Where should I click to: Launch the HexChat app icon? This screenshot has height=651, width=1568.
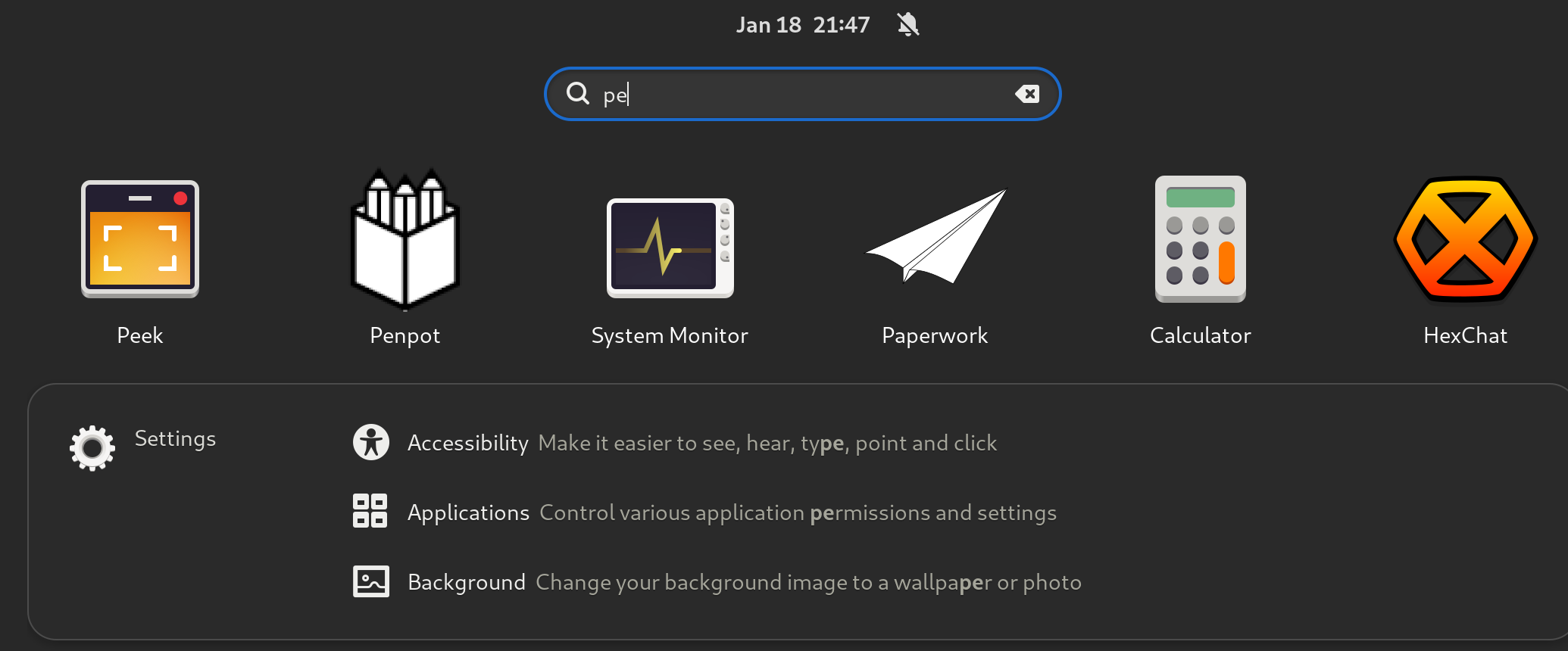pyautogui.click(x=1466, y=239)
